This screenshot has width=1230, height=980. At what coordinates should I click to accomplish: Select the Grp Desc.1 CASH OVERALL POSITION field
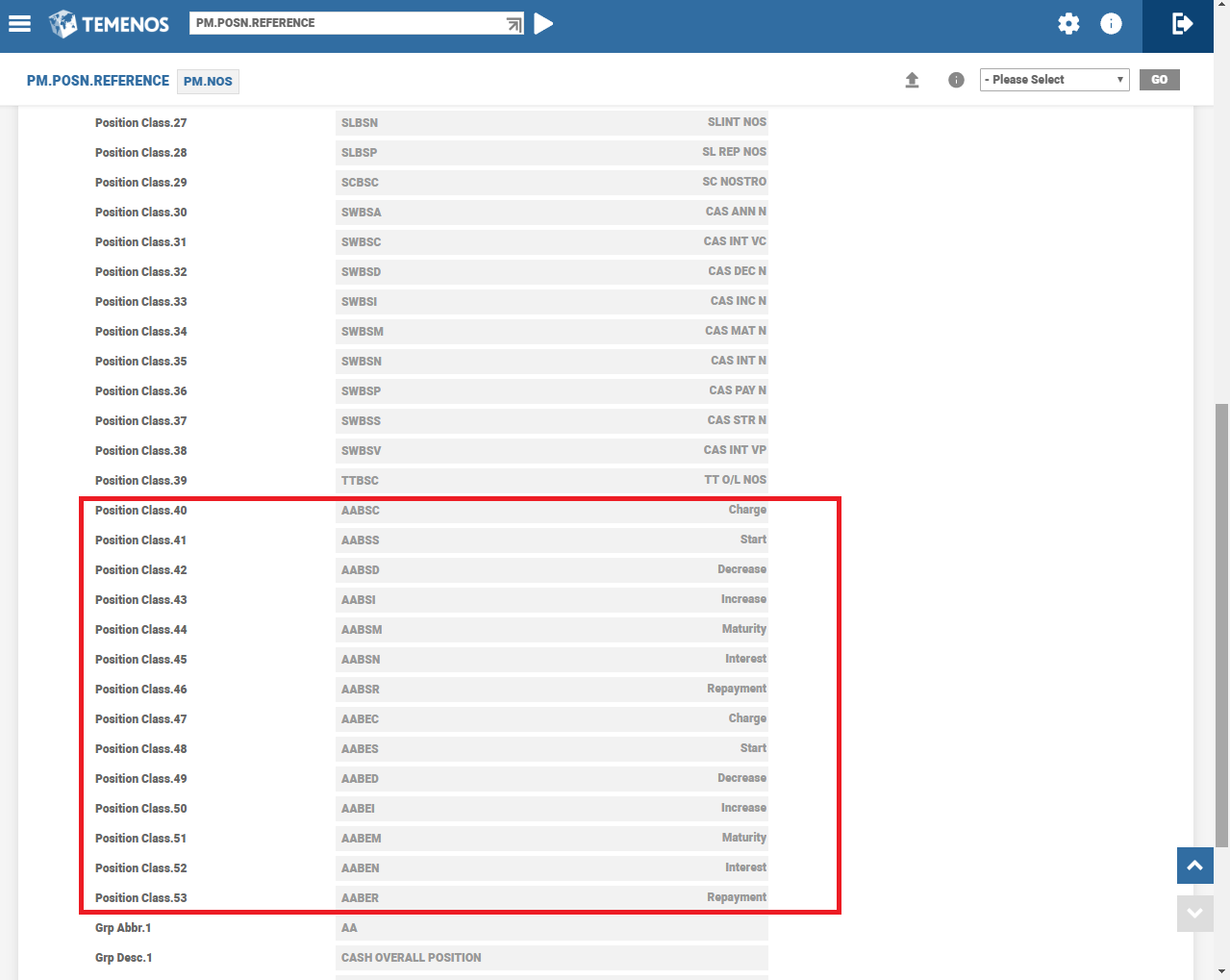point(552,958)
